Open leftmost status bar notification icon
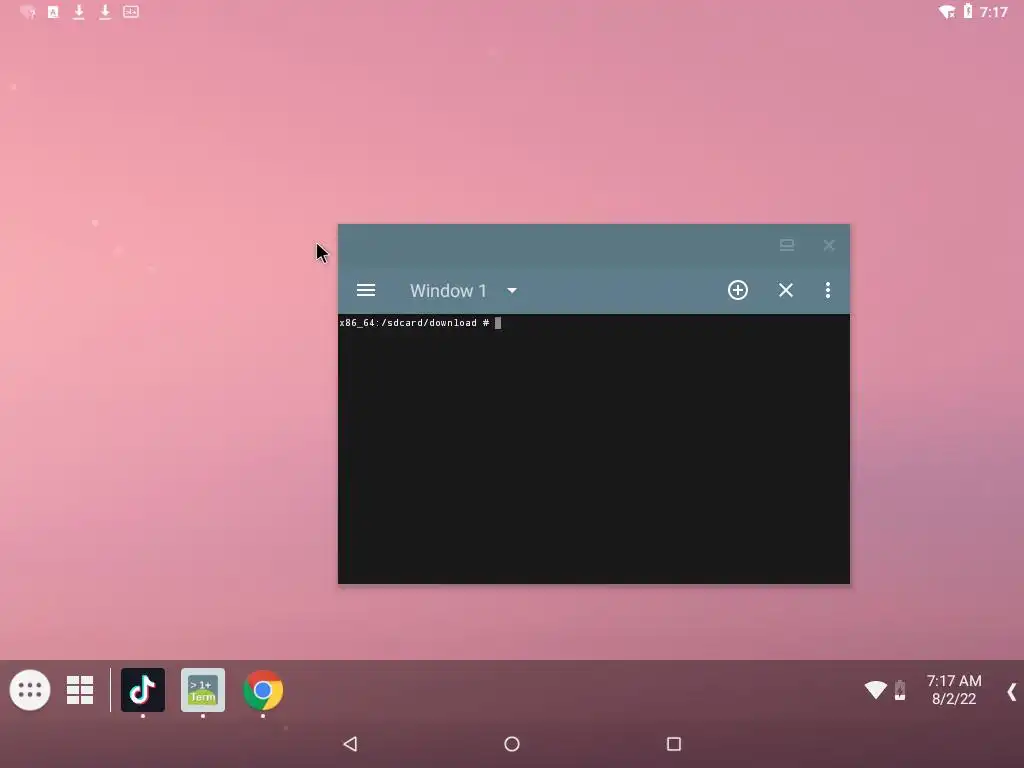 pyautogui.click(x=27, y=12)
